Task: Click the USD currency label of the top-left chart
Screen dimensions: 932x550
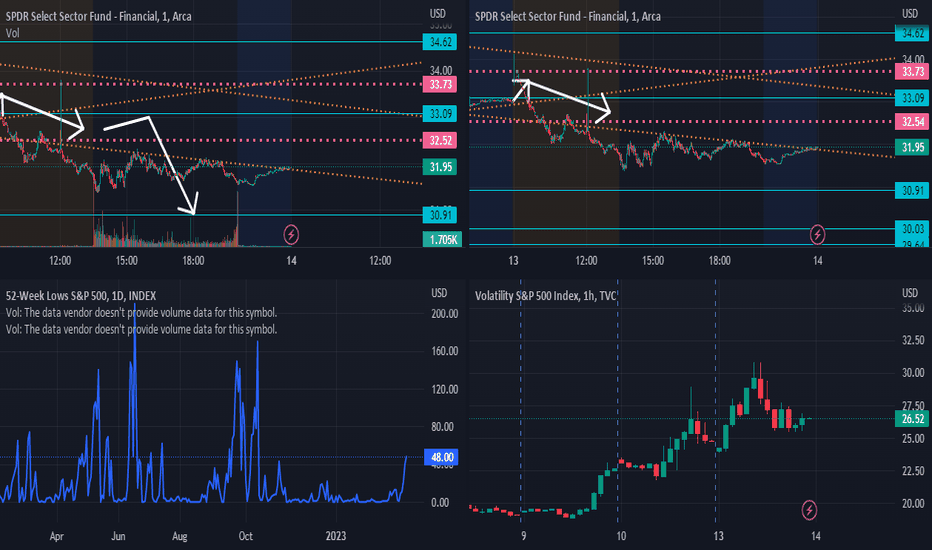Action: tap(439, 13)
